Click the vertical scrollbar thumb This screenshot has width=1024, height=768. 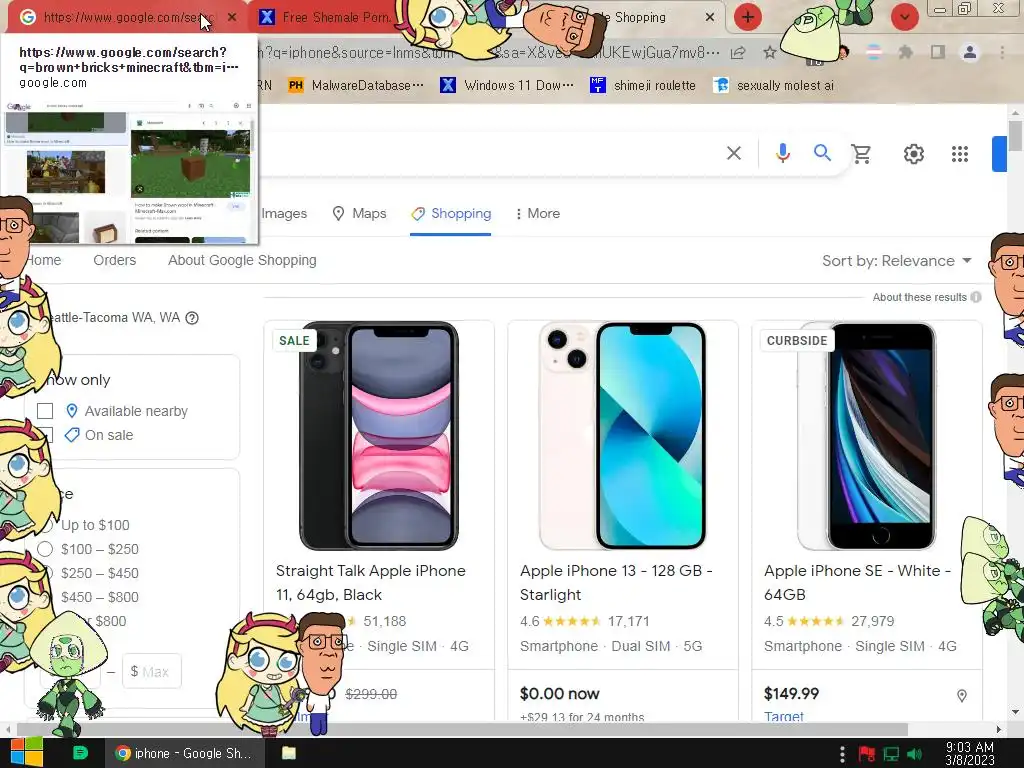[x=1015, y=136]
